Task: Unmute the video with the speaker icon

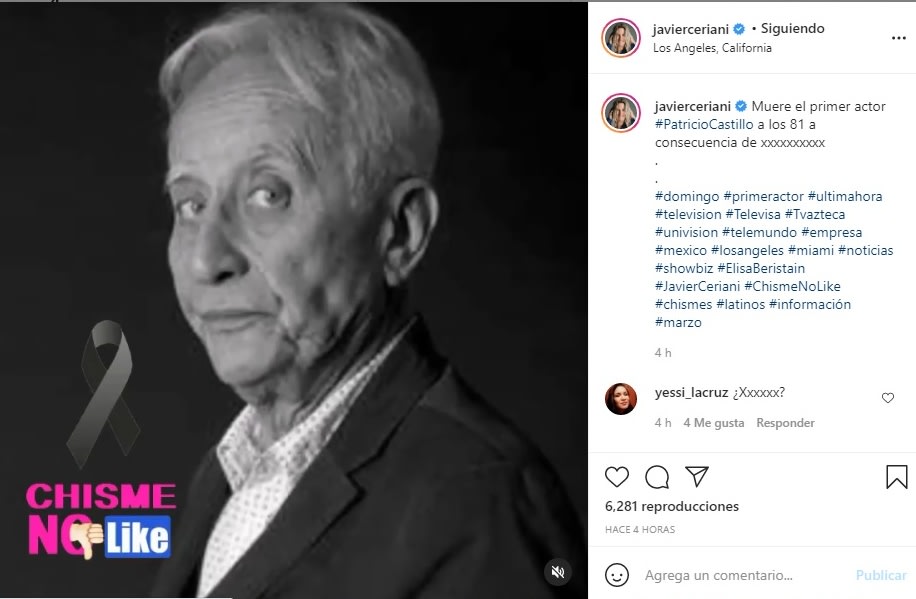Action: coord(558,572)
